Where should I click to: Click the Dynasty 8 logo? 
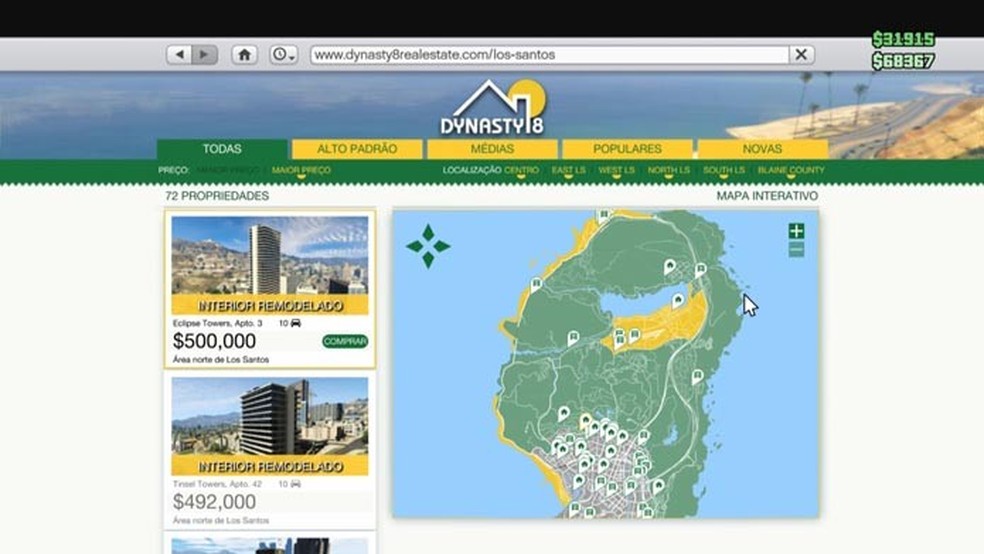[493, 108]
